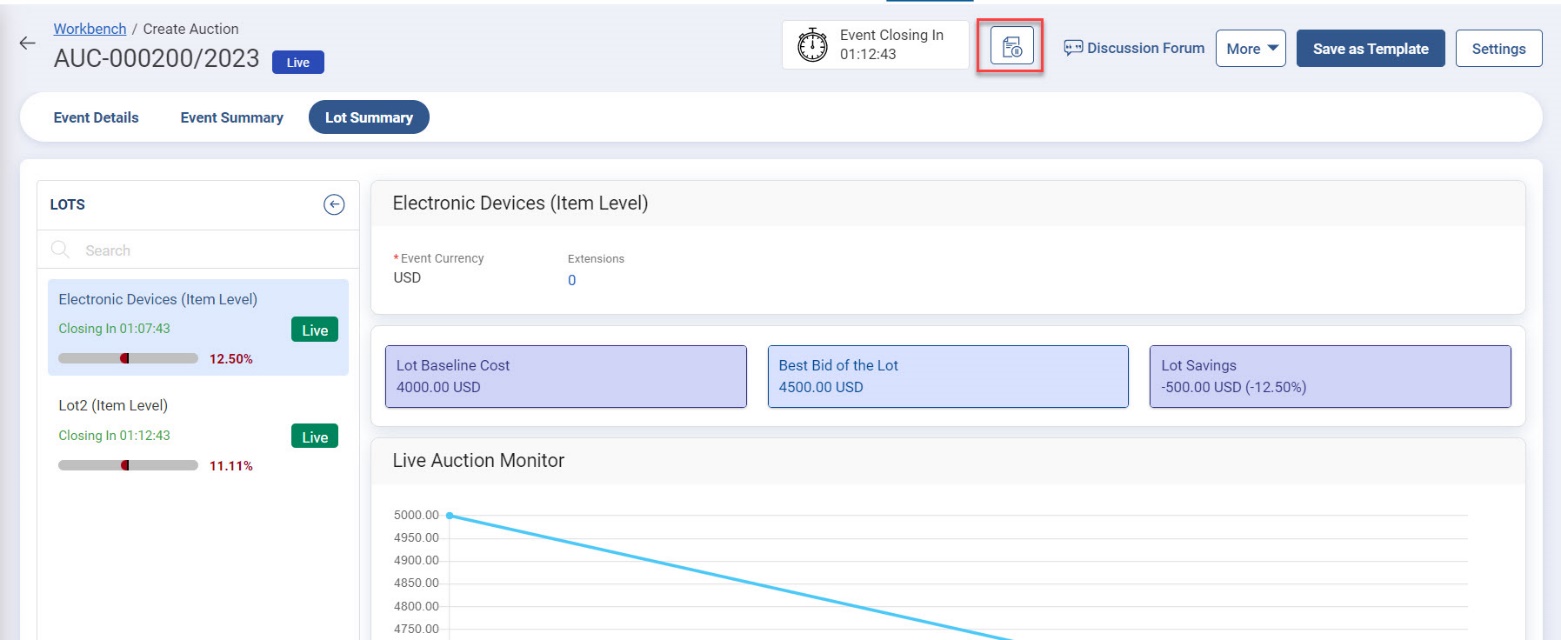Viewport: 1561px width, 640px height.
Task: Click the Discussion Forum chat icon
Action: click(1073, 48)
